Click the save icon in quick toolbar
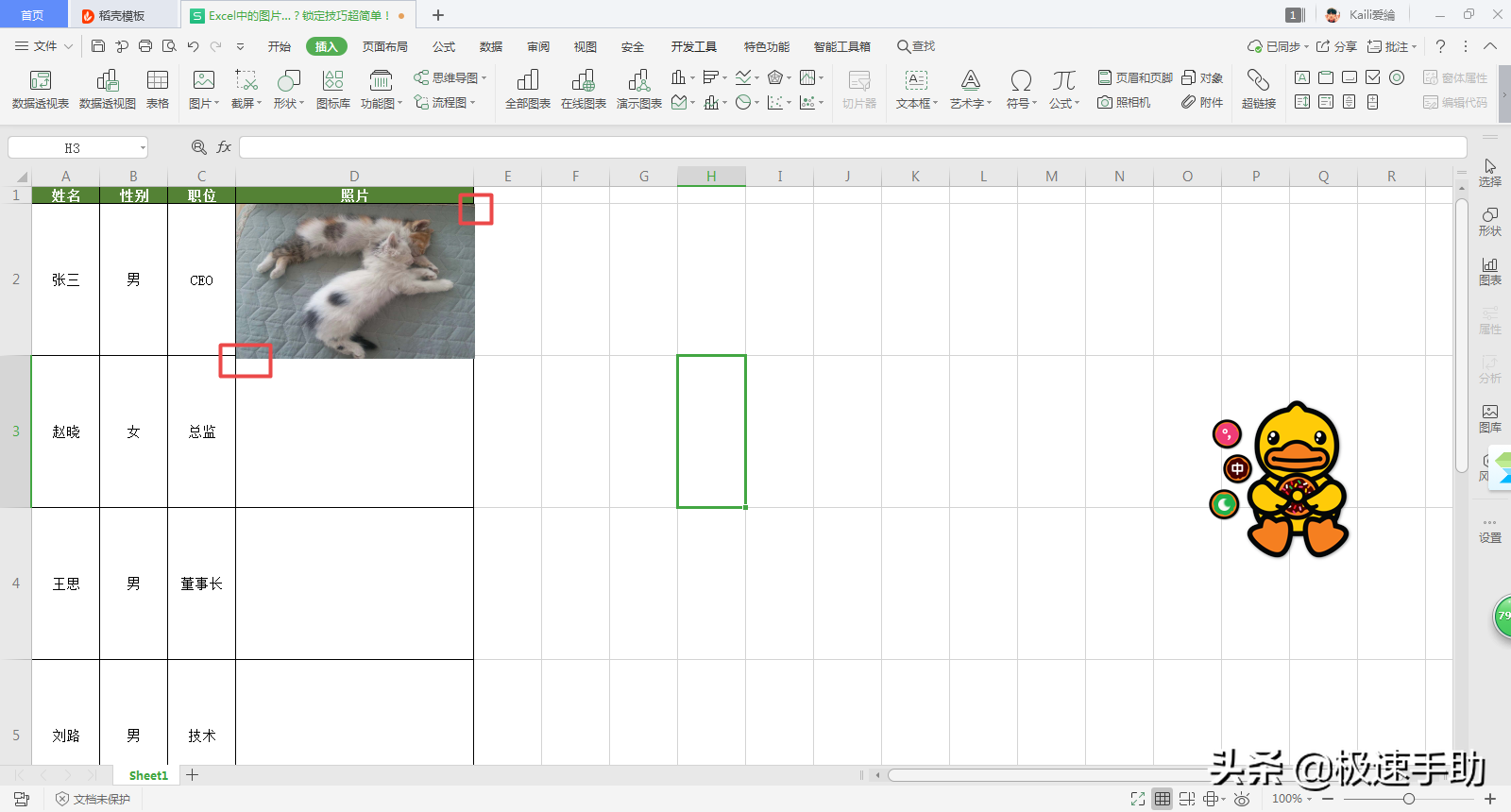 (98, 45)
